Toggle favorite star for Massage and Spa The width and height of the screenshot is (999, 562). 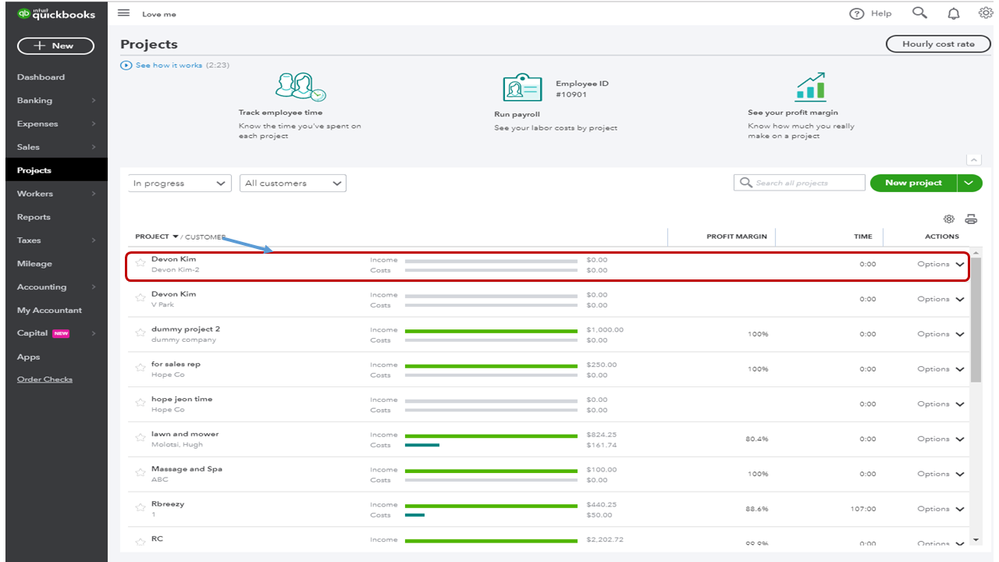141,474
